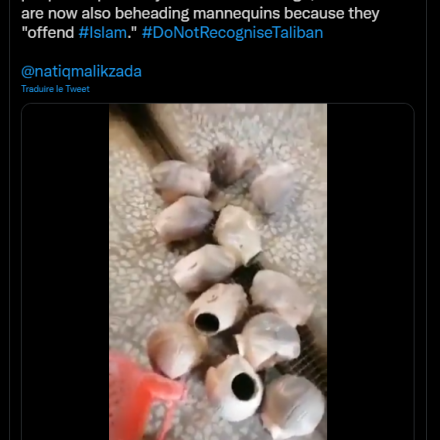The height and width of the screenshot is (440, 440).
Task: Click the upper hollow mannequin head opening
Action: [207, 323]
